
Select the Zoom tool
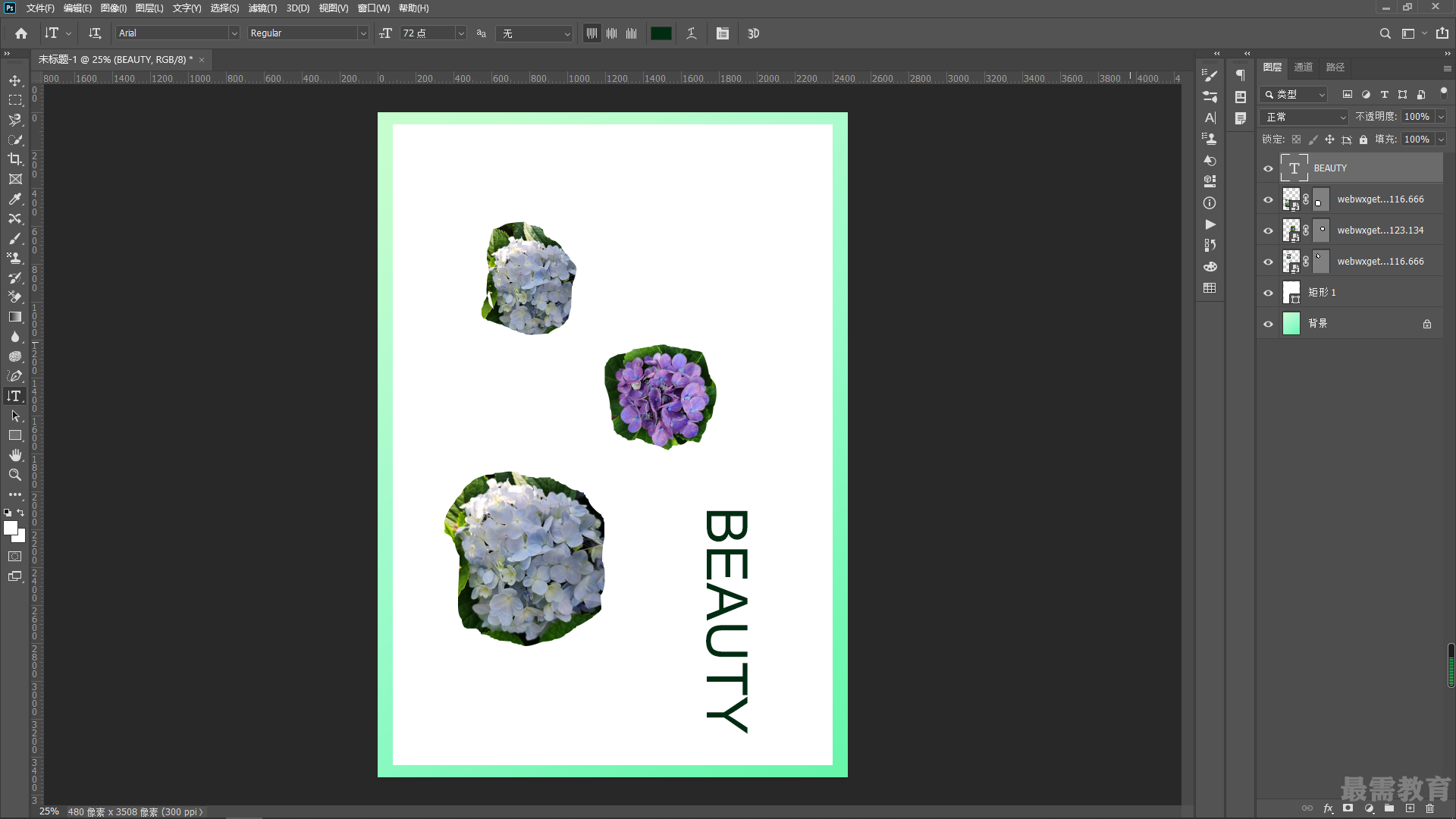(15, 475)
